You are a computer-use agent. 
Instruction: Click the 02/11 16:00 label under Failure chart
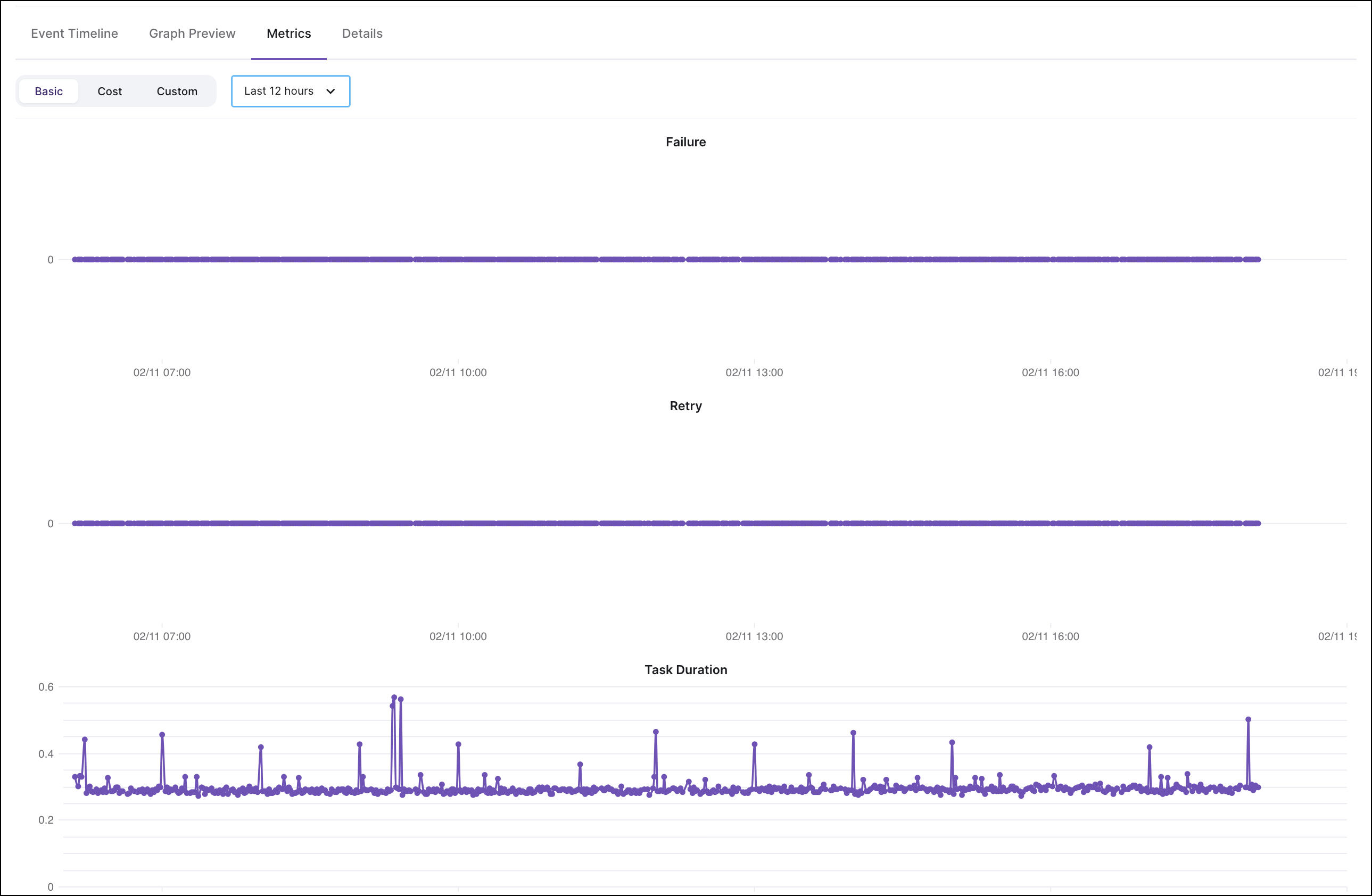click(x=1051, y=372)
